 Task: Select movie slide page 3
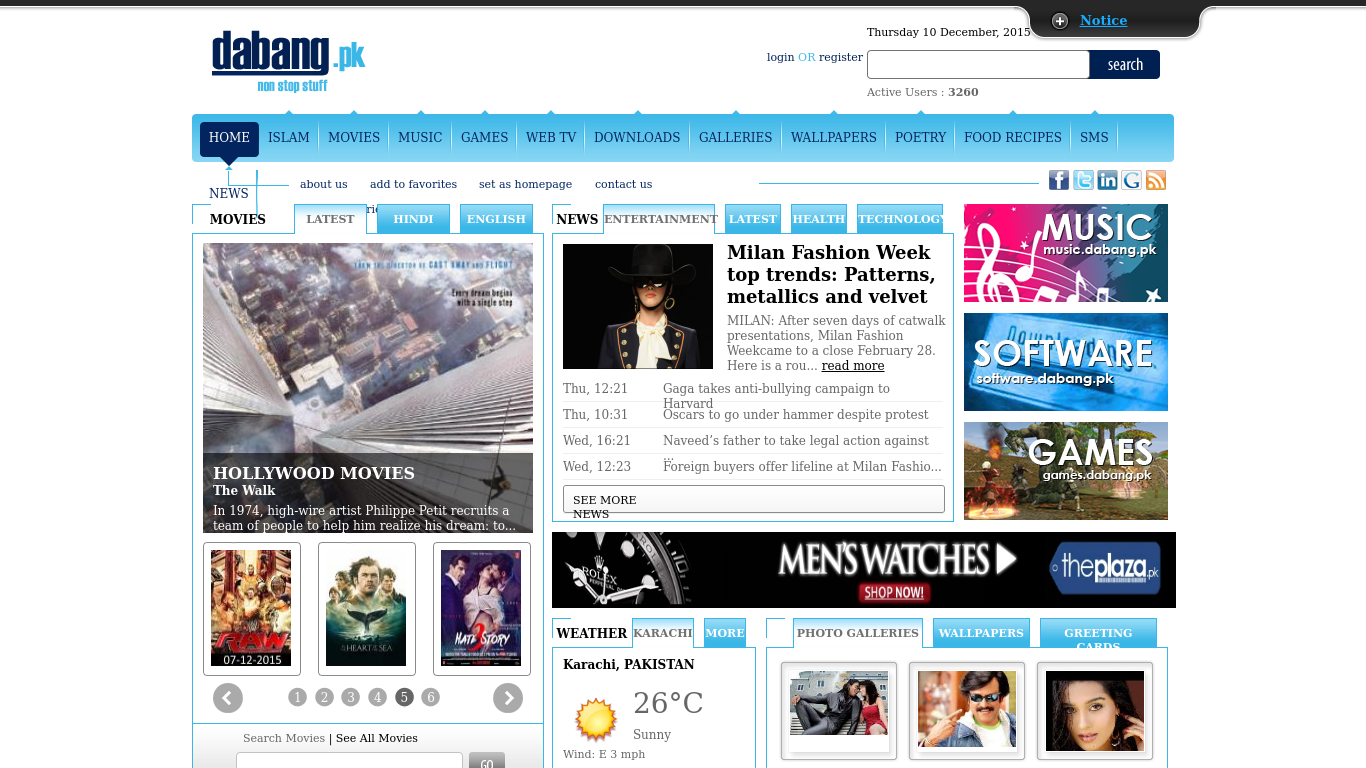[350, 697]
